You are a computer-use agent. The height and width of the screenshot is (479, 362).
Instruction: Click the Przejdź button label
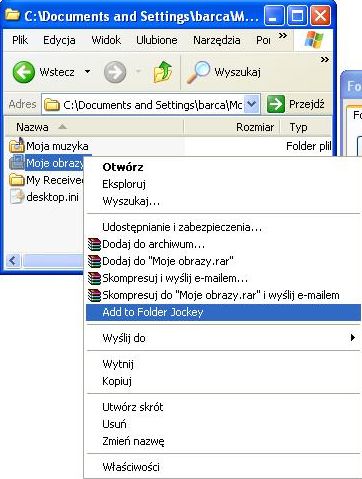(307, 105)
